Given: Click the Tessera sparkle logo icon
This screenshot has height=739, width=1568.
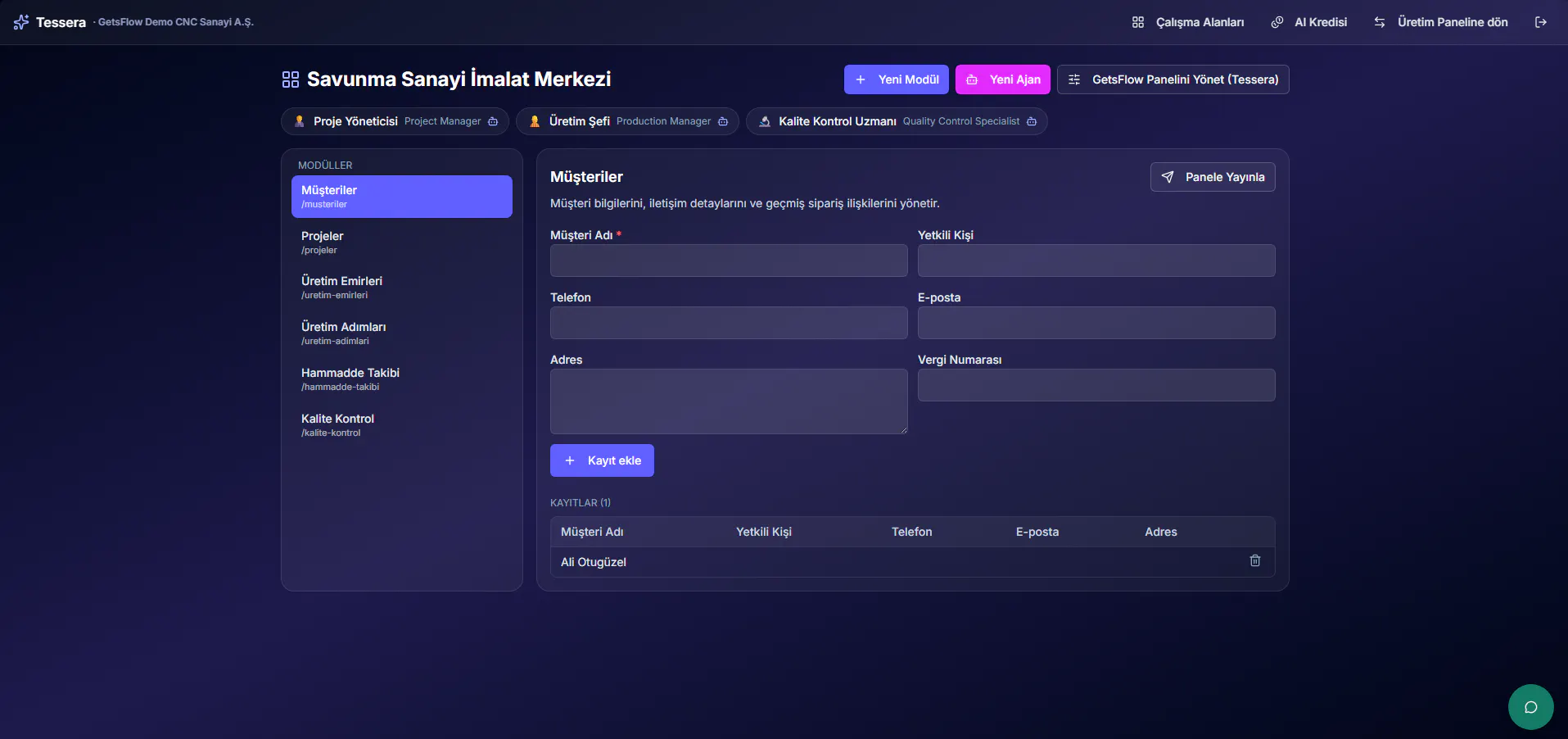Looking at the screenshot, I should (x=21, y=22).
